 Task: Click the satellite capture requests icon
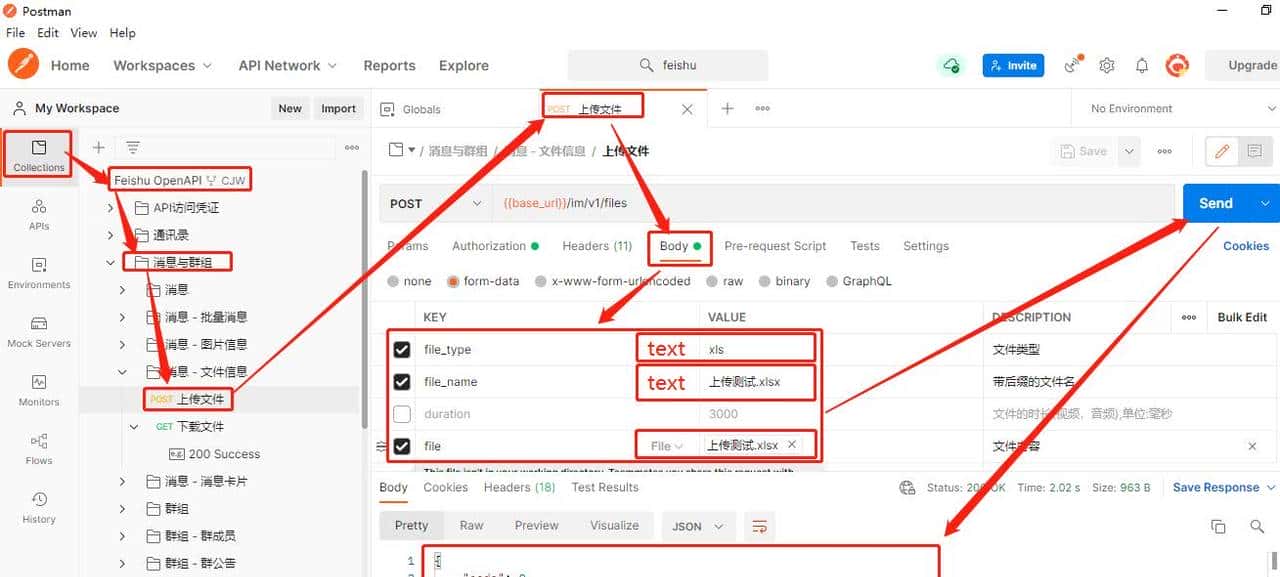pyautogui.click(x=1074, y=65)
